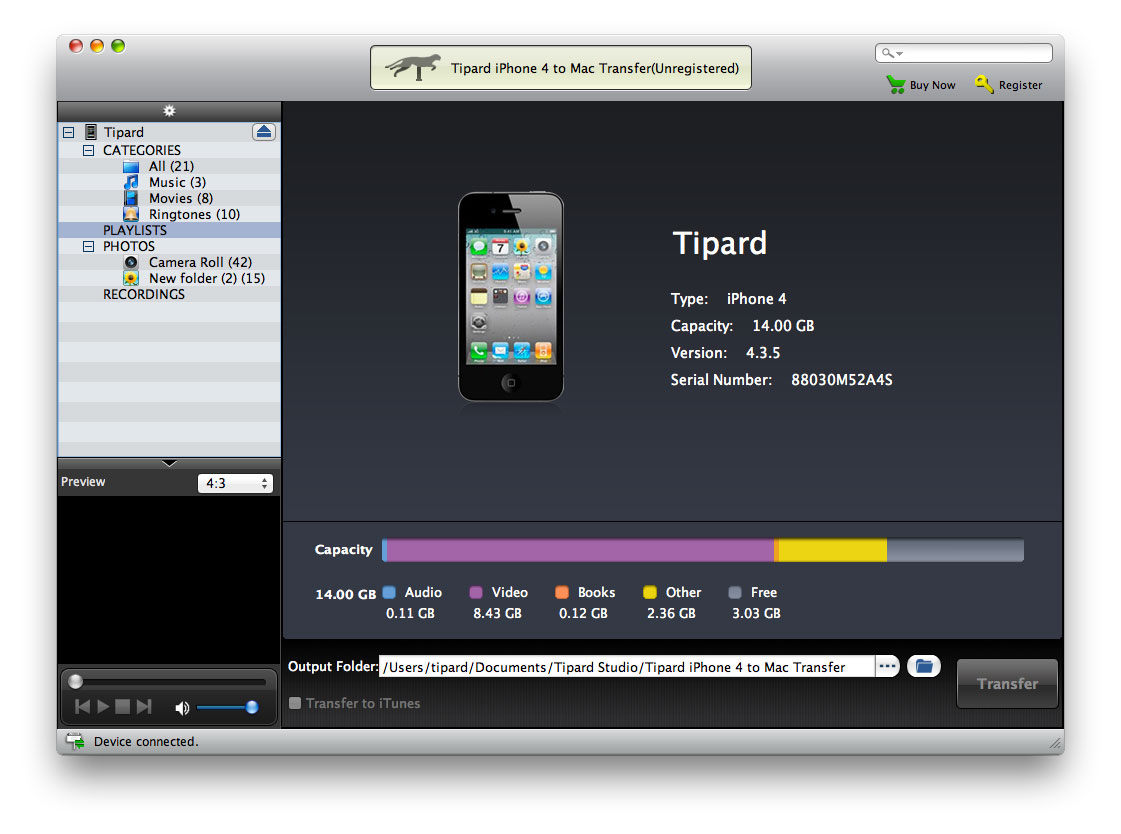Click the Camera Roll lens icon
This screenshot has height=834, width=1121.
[131, 262]
